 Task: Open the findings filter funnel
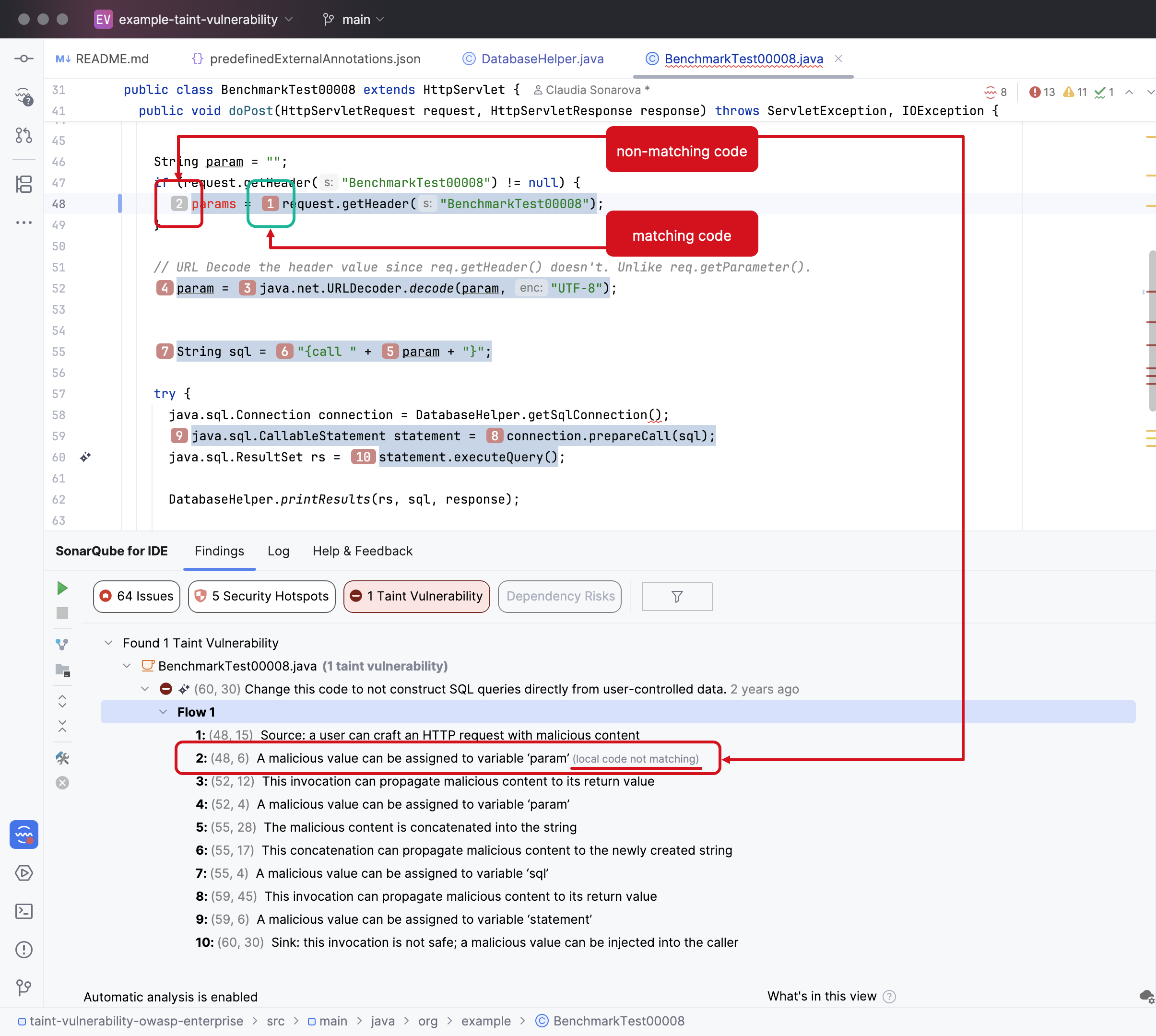pos(676,596)
